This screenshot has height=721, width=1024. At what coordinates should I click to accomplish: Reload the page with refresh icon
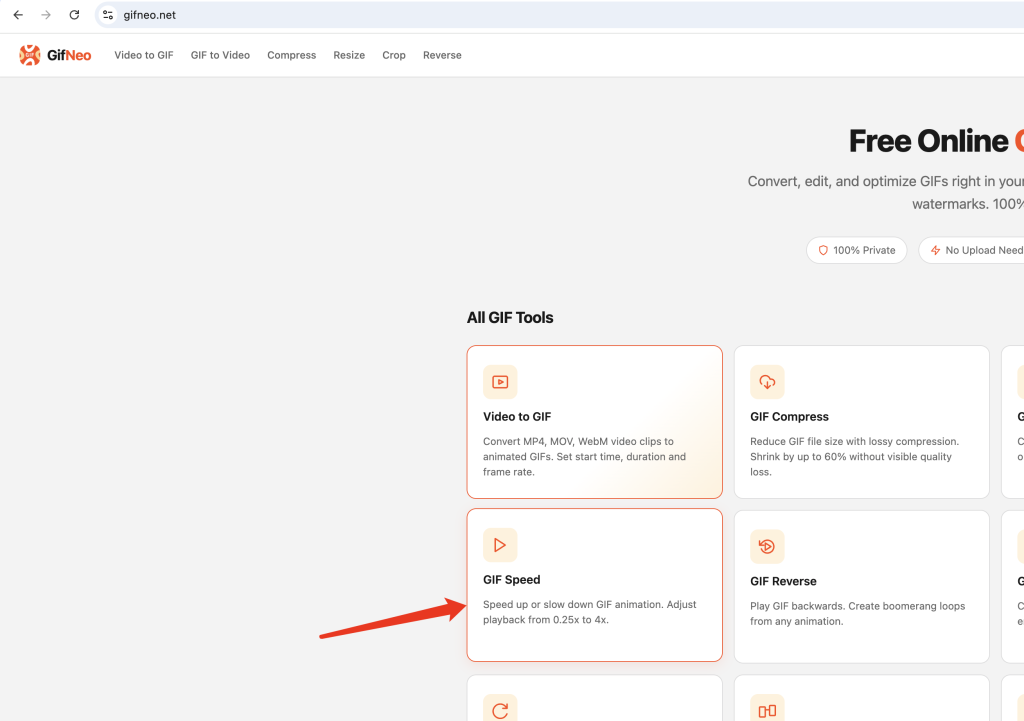click(x=74, y=14)
